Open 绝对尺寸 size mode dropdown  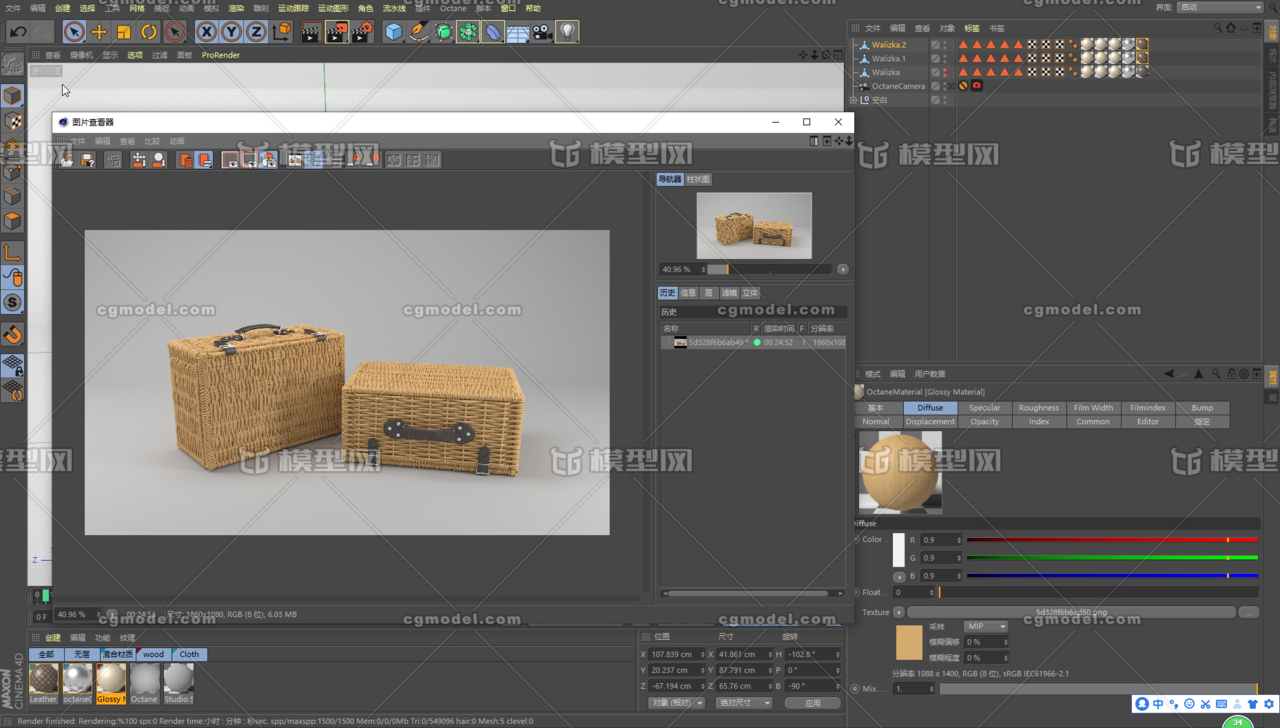point(744,703)
